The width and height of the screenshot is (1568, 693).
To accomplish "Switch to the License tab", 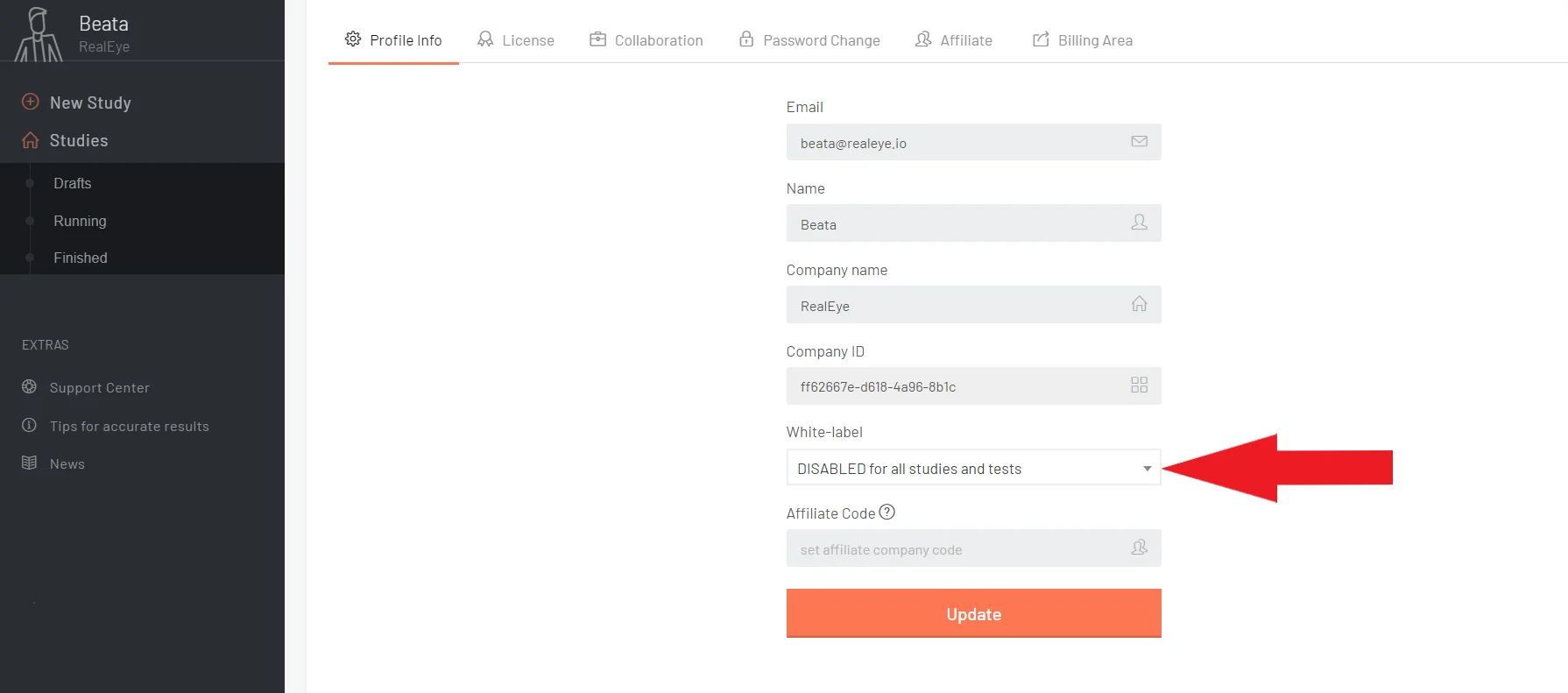I will click(516, 40).
